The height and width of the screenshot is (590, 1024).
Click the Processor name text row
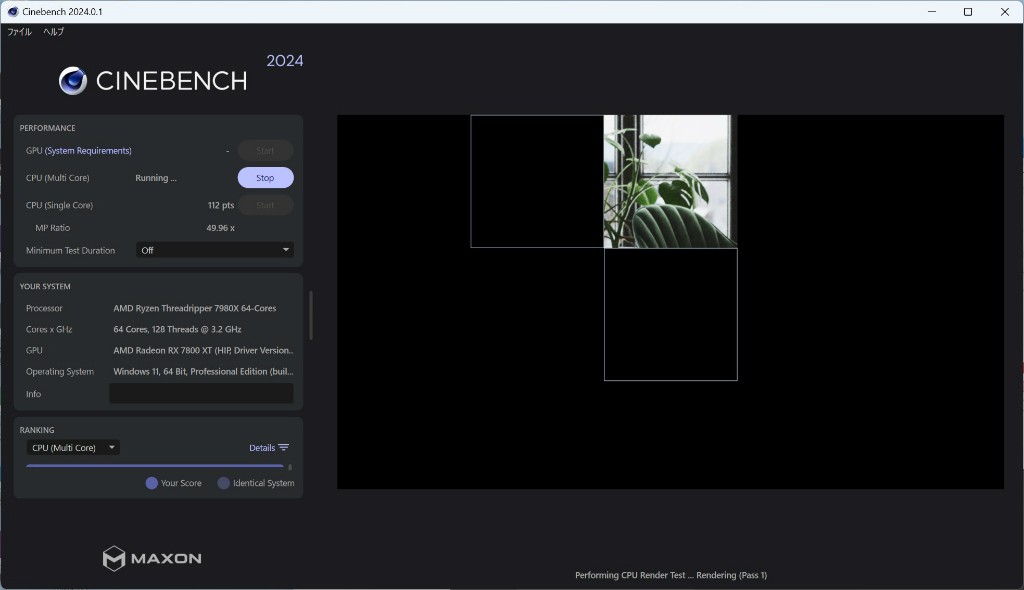pos(194,308)
